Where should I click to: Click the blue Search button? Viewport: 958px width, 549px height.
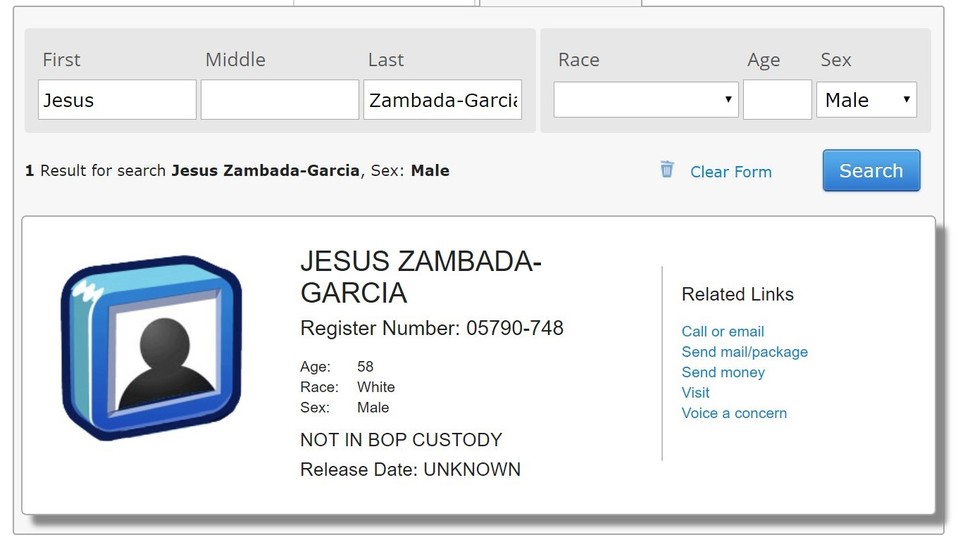[x=871, y=170]
